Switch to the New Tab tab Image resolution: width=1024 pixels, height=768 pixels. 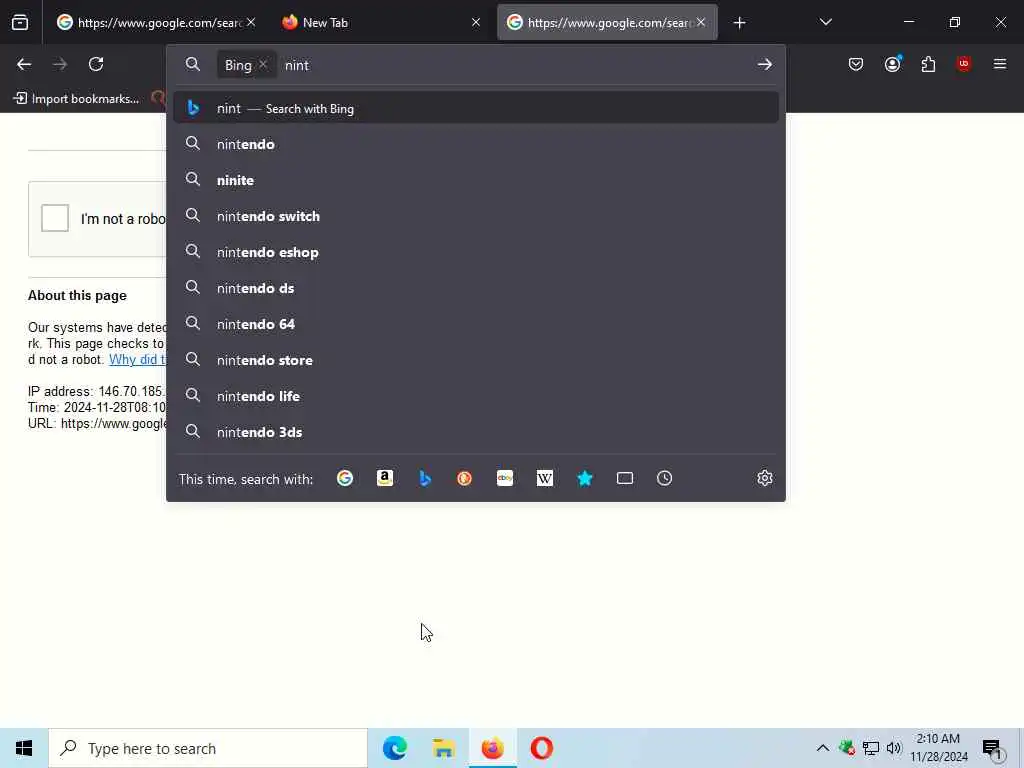tap(379, 23)
